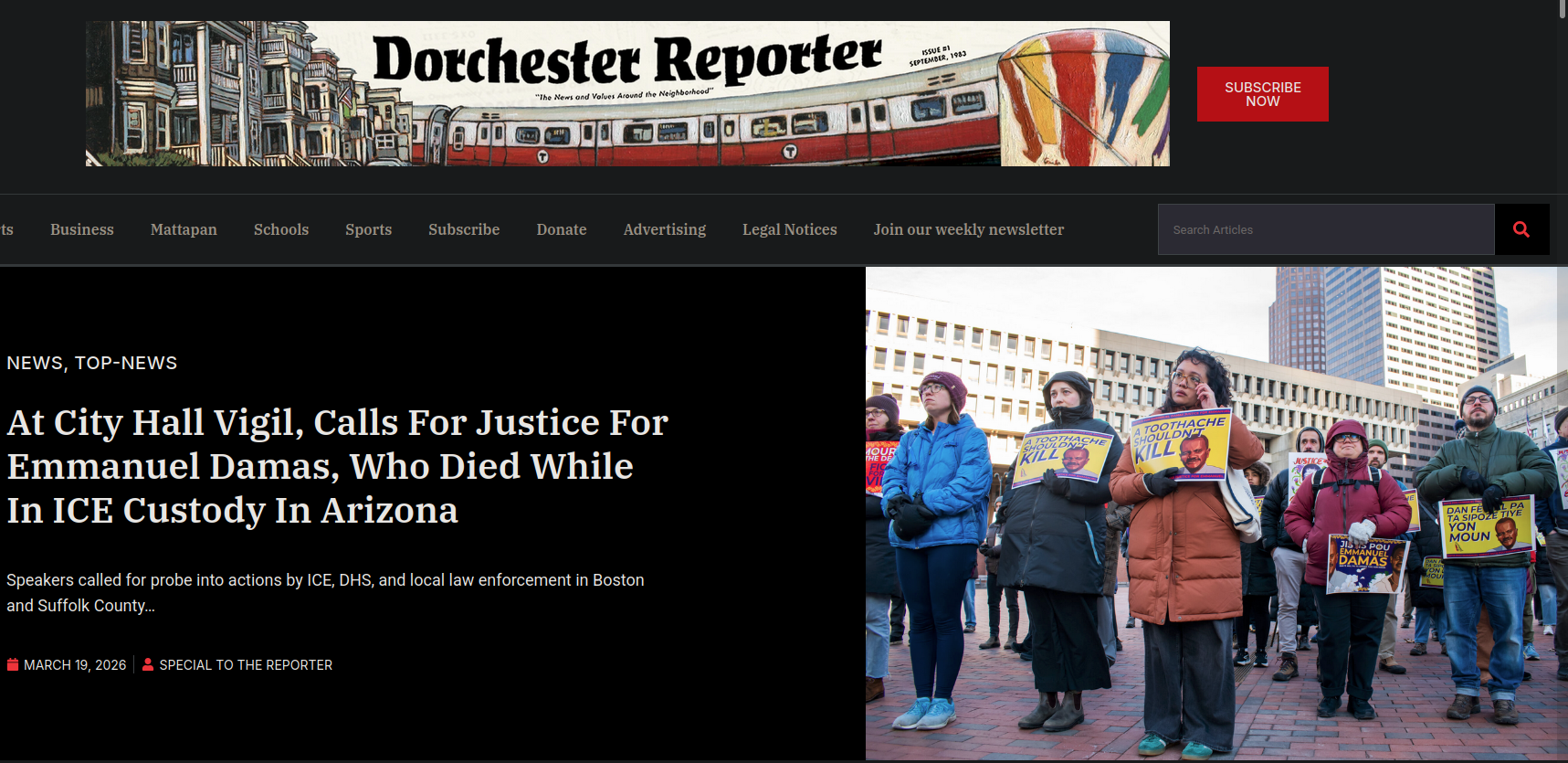Viewport: 1568px width, 763px height.
Task: Open the Emmanuel Damas vigil headline
Action: point(338,466)
